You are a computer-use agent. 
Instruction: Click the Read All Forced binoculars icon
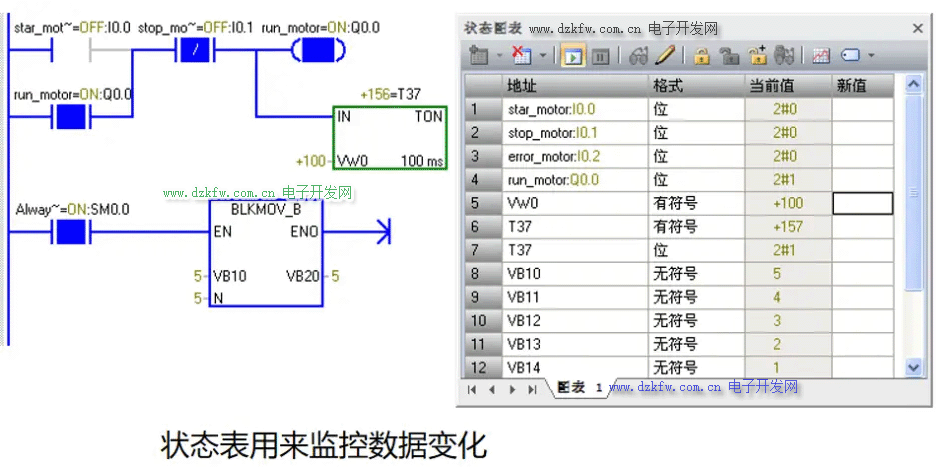tap(784, 56)
